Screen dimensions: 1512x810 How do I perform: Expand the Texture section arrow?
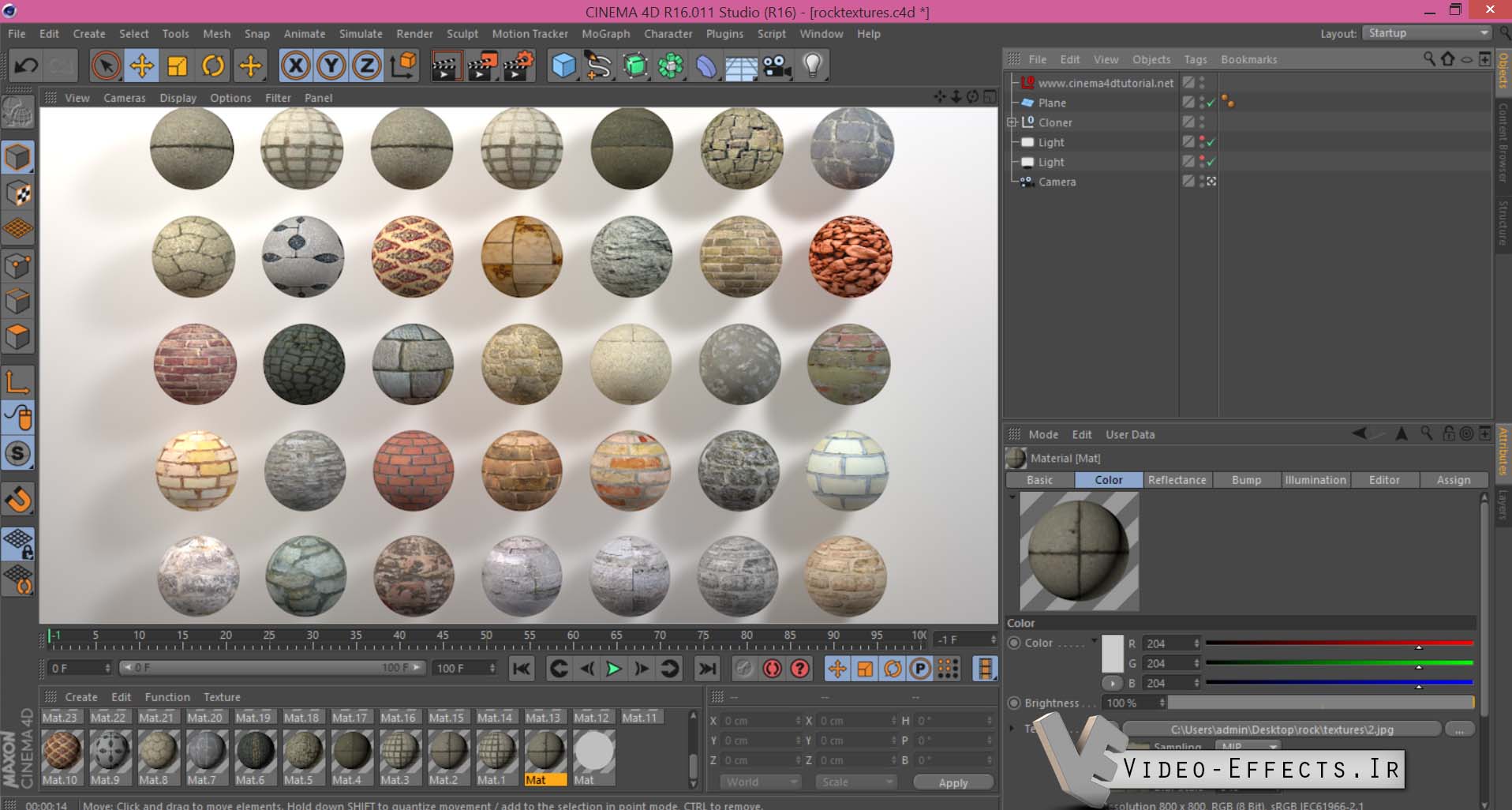point(1012,728)
